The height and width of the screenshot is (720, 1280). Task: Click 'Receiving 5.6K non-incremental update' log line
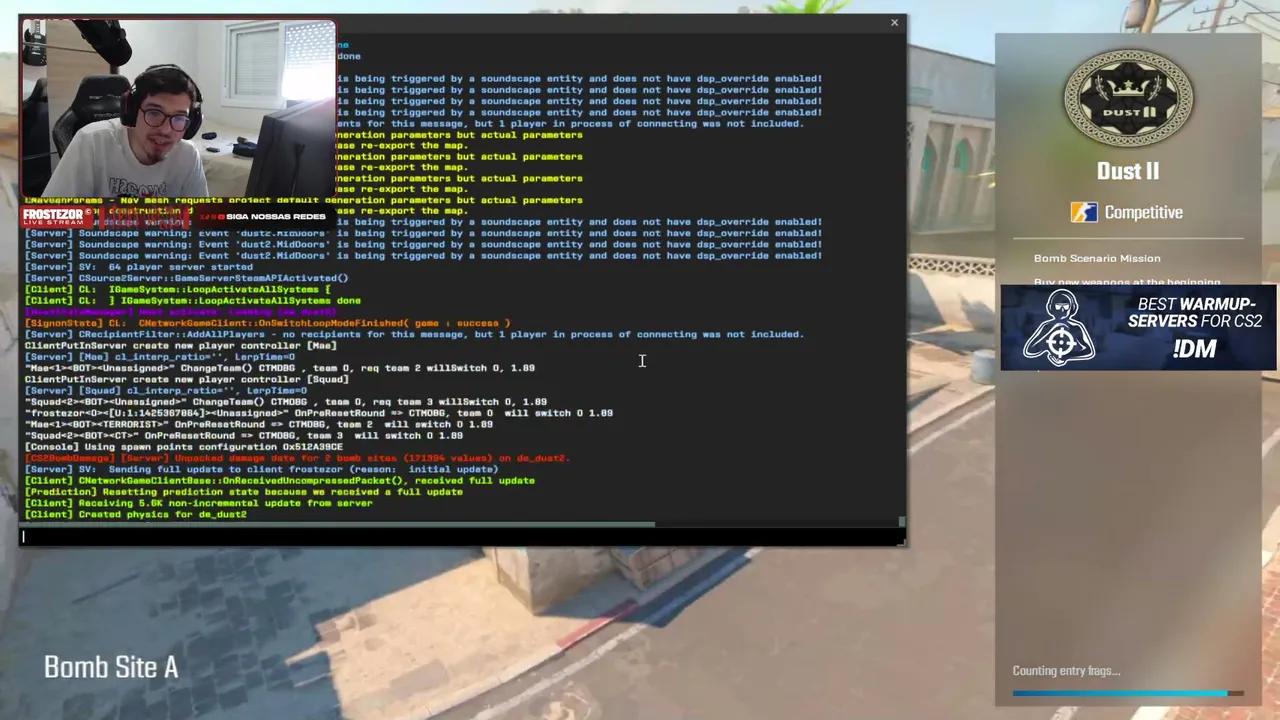coord(199,503)
